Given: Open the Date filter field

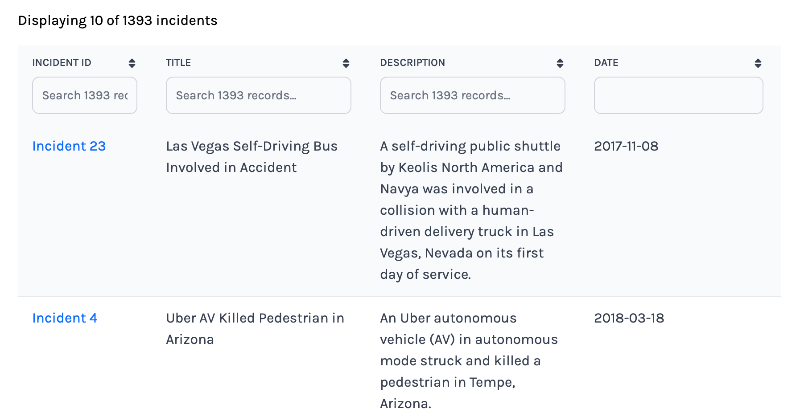Looking at the screenshot, I should point(678,96).
